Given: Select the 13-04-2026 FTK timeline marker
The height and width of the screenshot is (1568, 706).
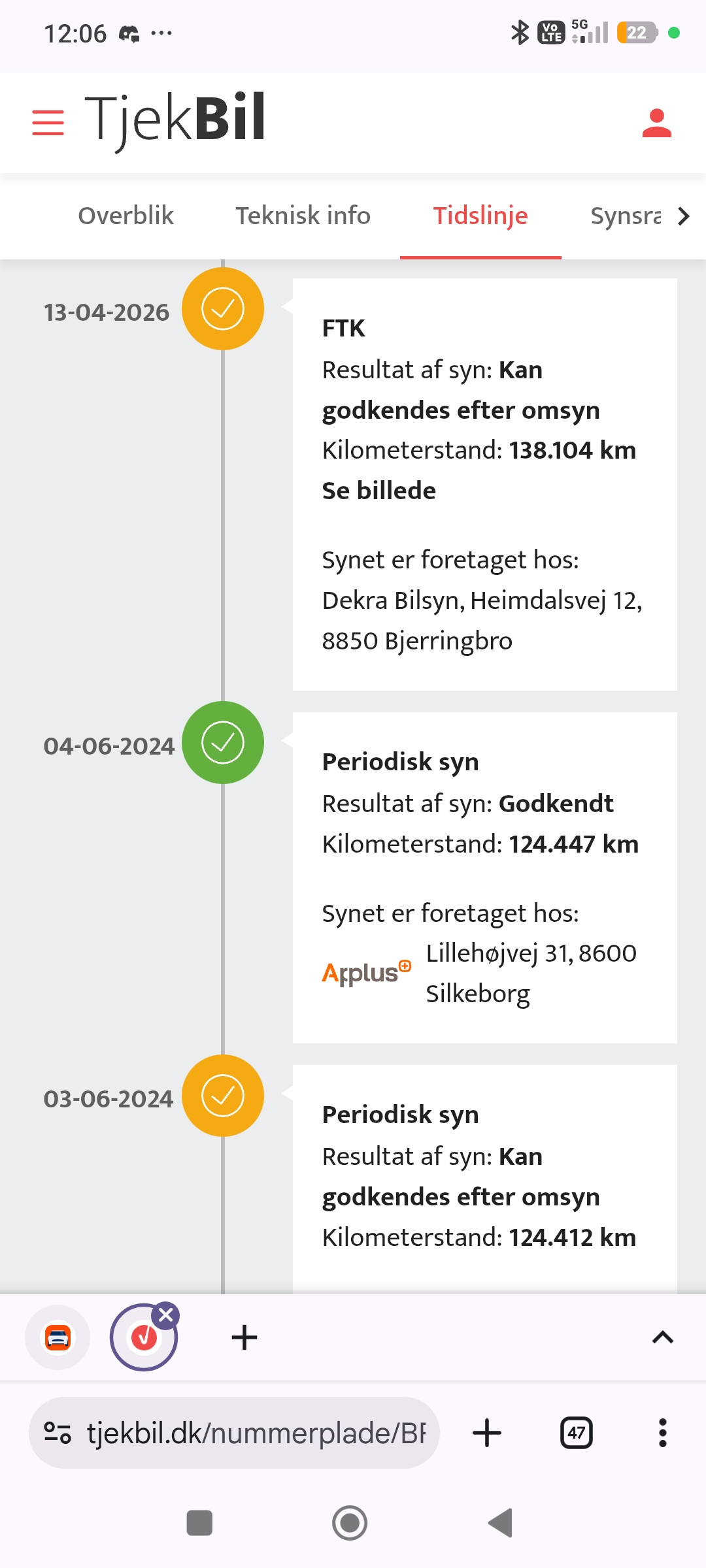Looking at the screenshot, I should pyautogui.click(x=223, y=308).
